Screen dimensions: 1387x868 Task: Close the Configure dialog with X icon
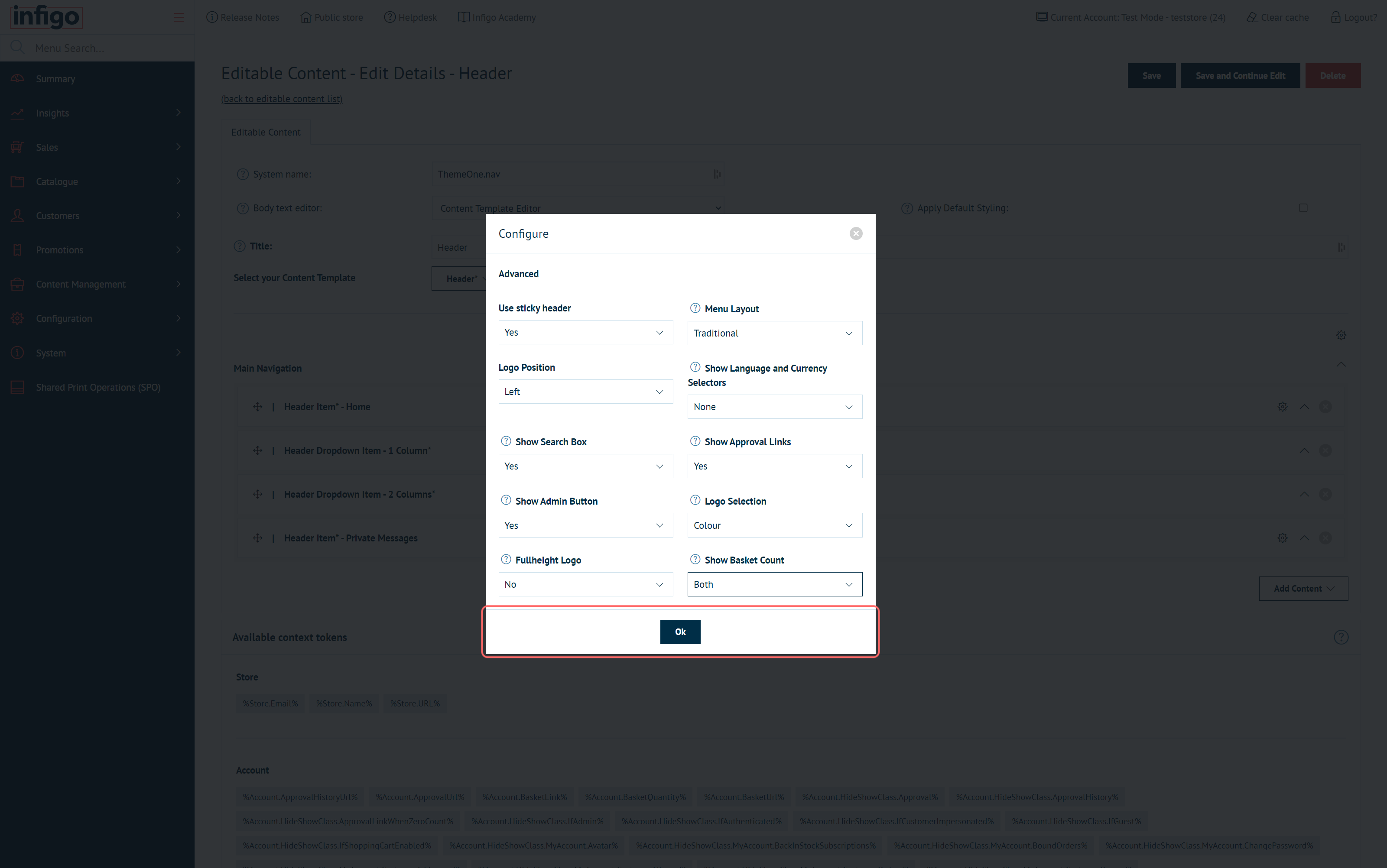[856, 233]
